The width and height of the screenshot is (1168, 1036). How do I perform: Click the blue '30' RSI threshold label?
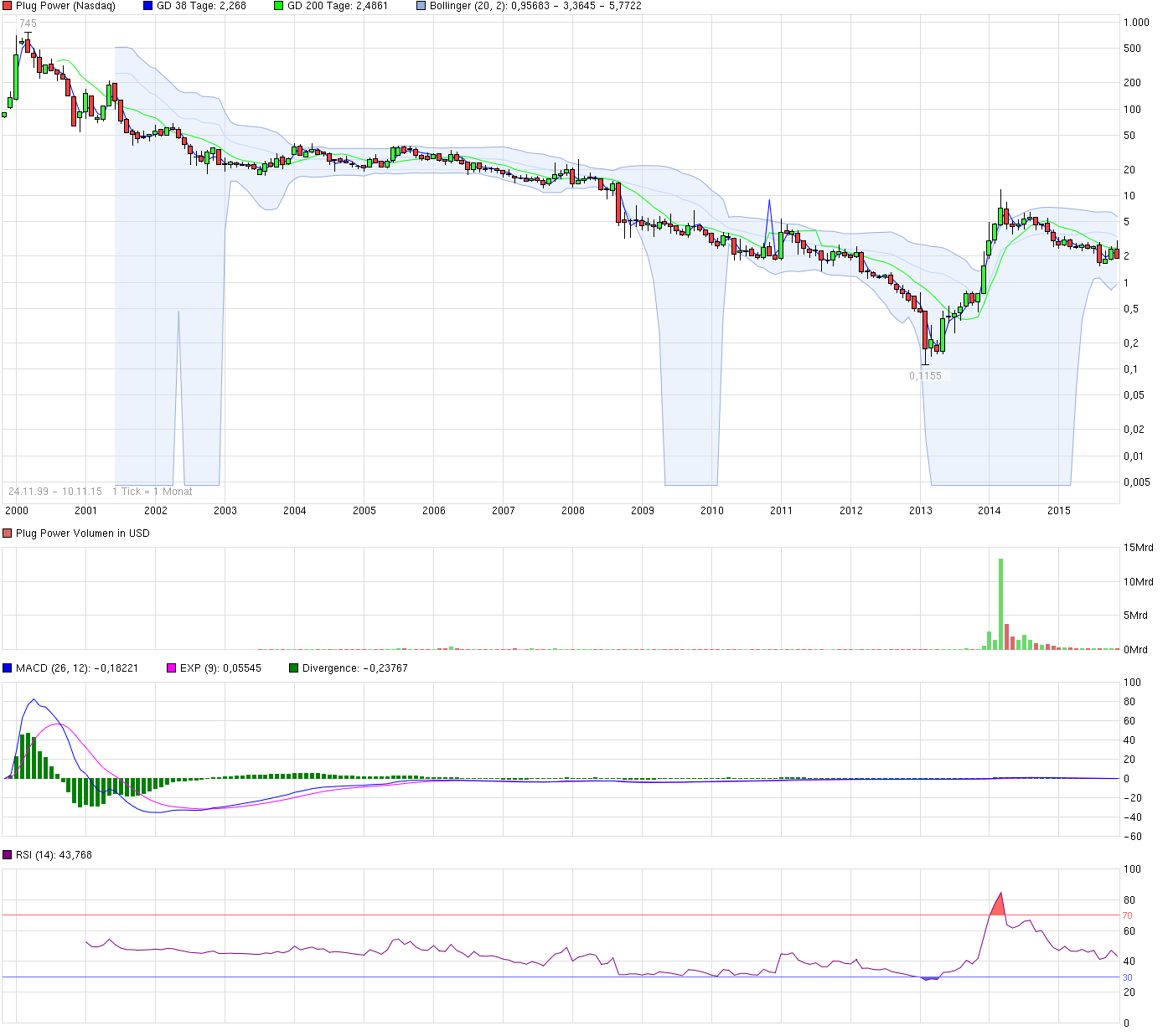click(1128, 977)
